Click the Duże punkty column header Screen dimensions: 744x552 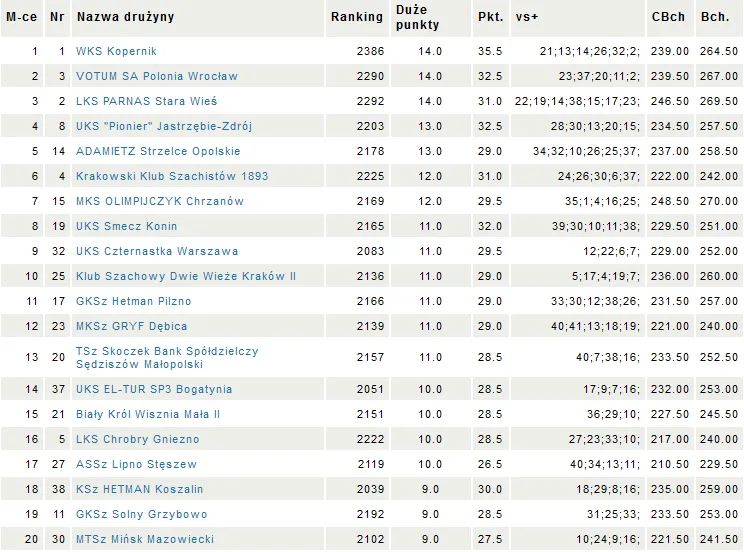[417, 17]
